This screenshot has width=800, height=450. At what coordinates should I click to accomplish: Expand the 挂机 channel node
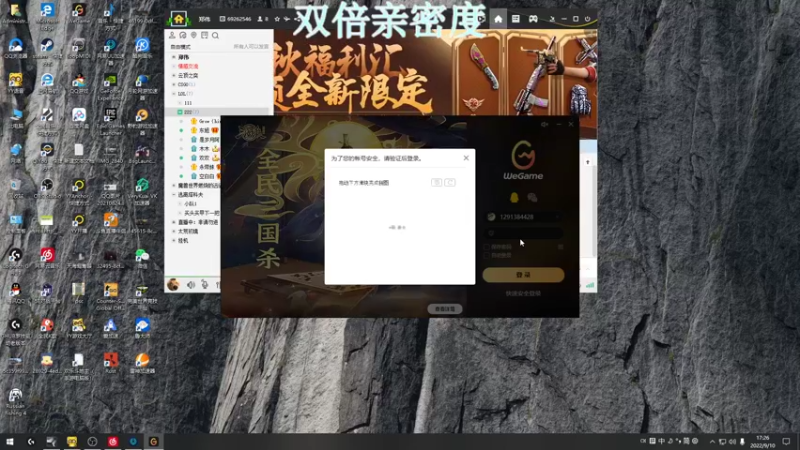click(x=174, y=241)
